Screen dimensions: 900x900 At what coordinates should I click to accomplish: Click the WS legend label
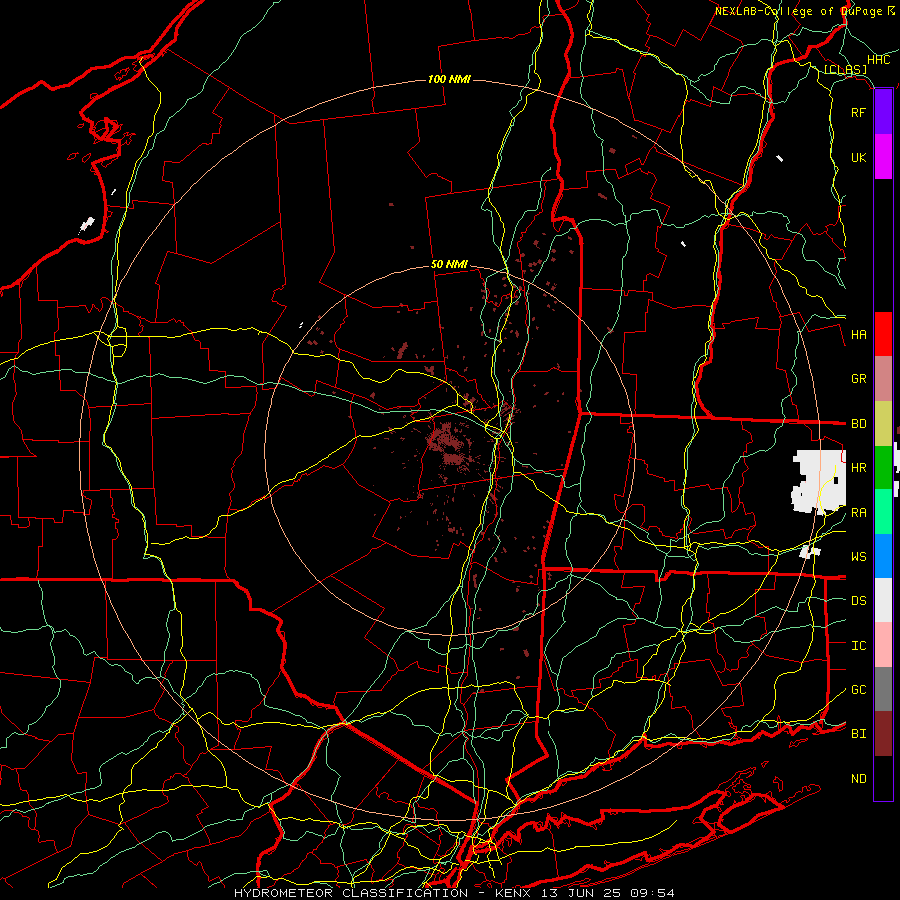pyautogui.click(x=859, y=557)
